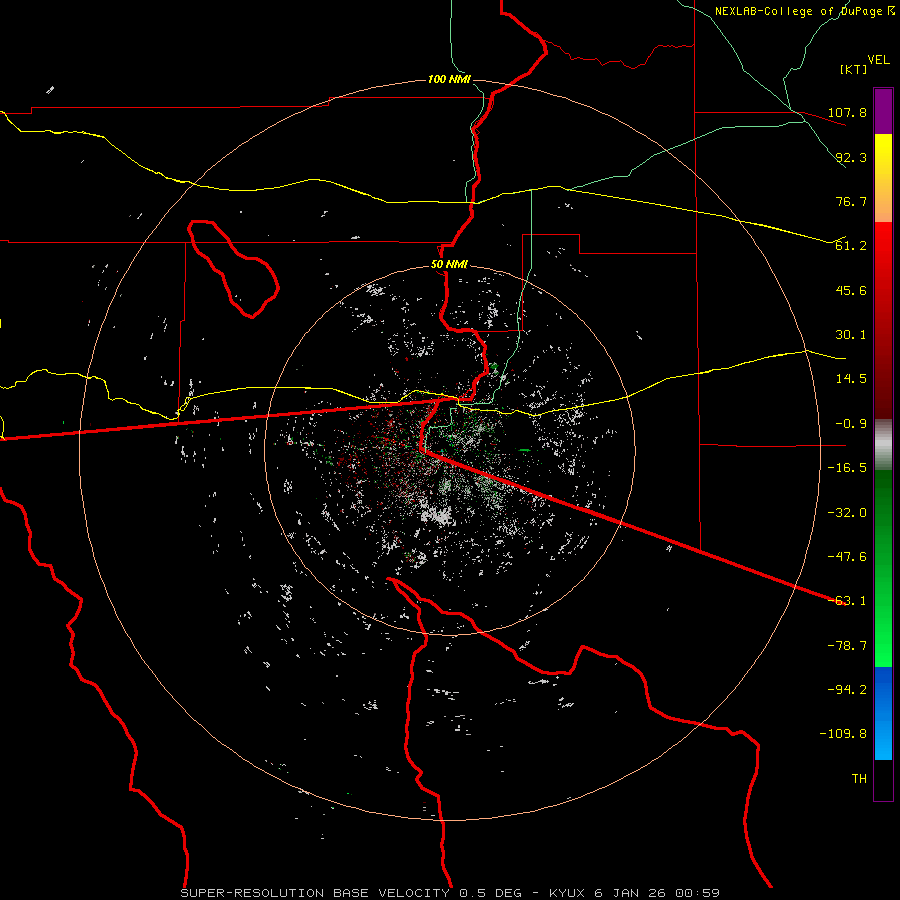Select the 76.7 legend value
Screen dimensions: 900x900
coord(851,201)
